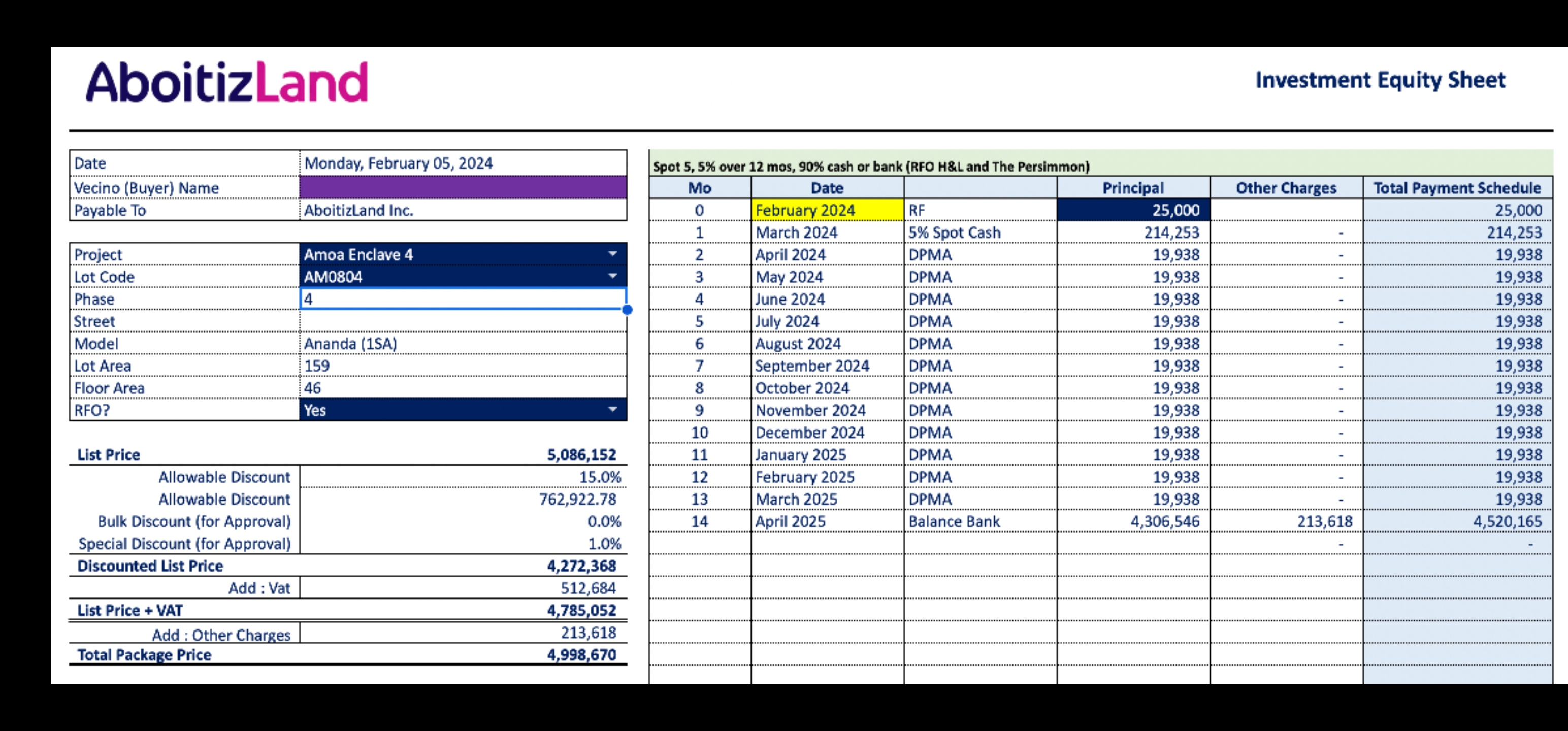The width and height of the screenshot is (1568, 731).
Task: Select the RF total payment 25,000 cell
Action: pyautogui.click(x=1457, y=210)
